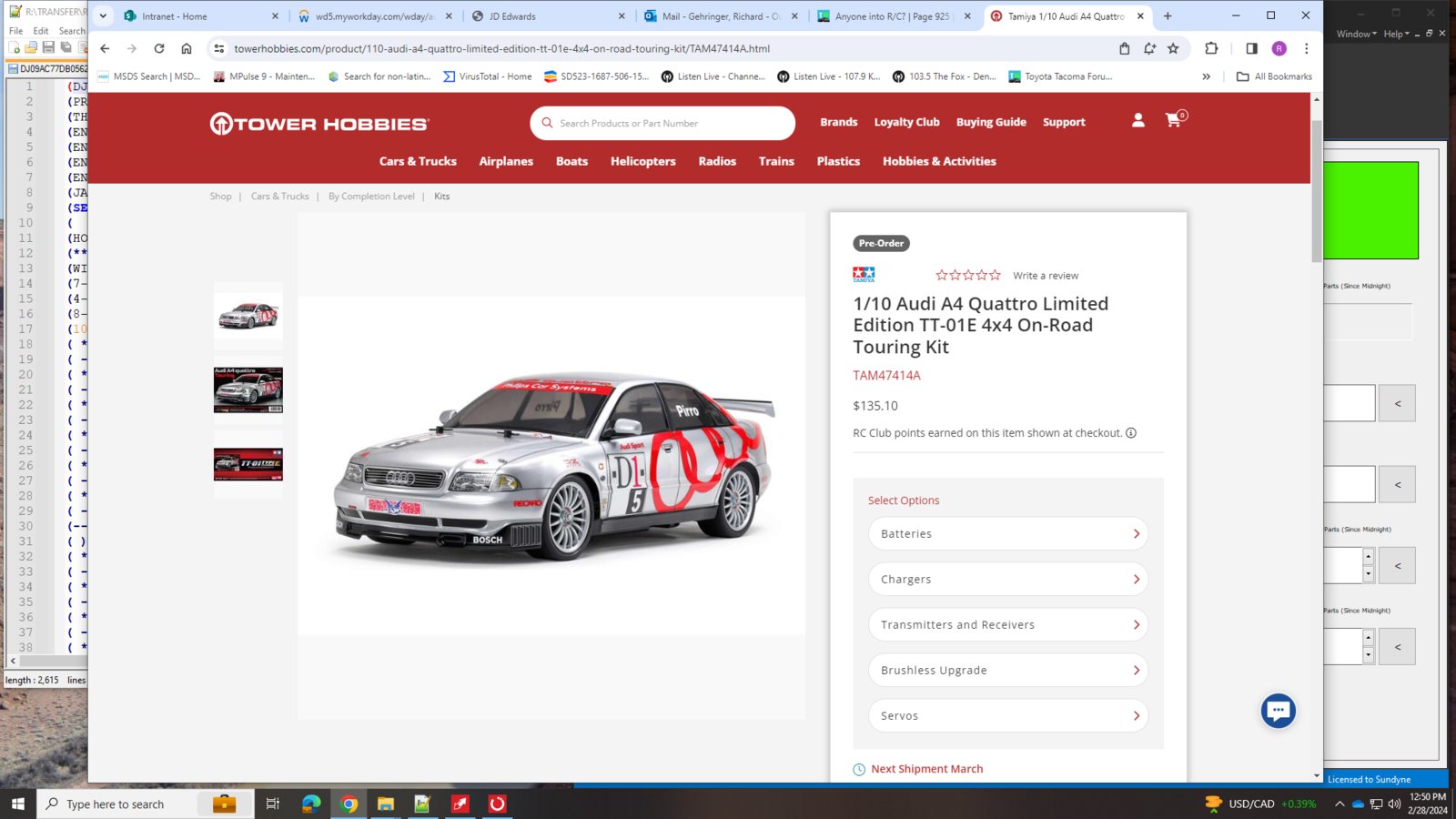Open the tab search dropdown

[103, 15]
